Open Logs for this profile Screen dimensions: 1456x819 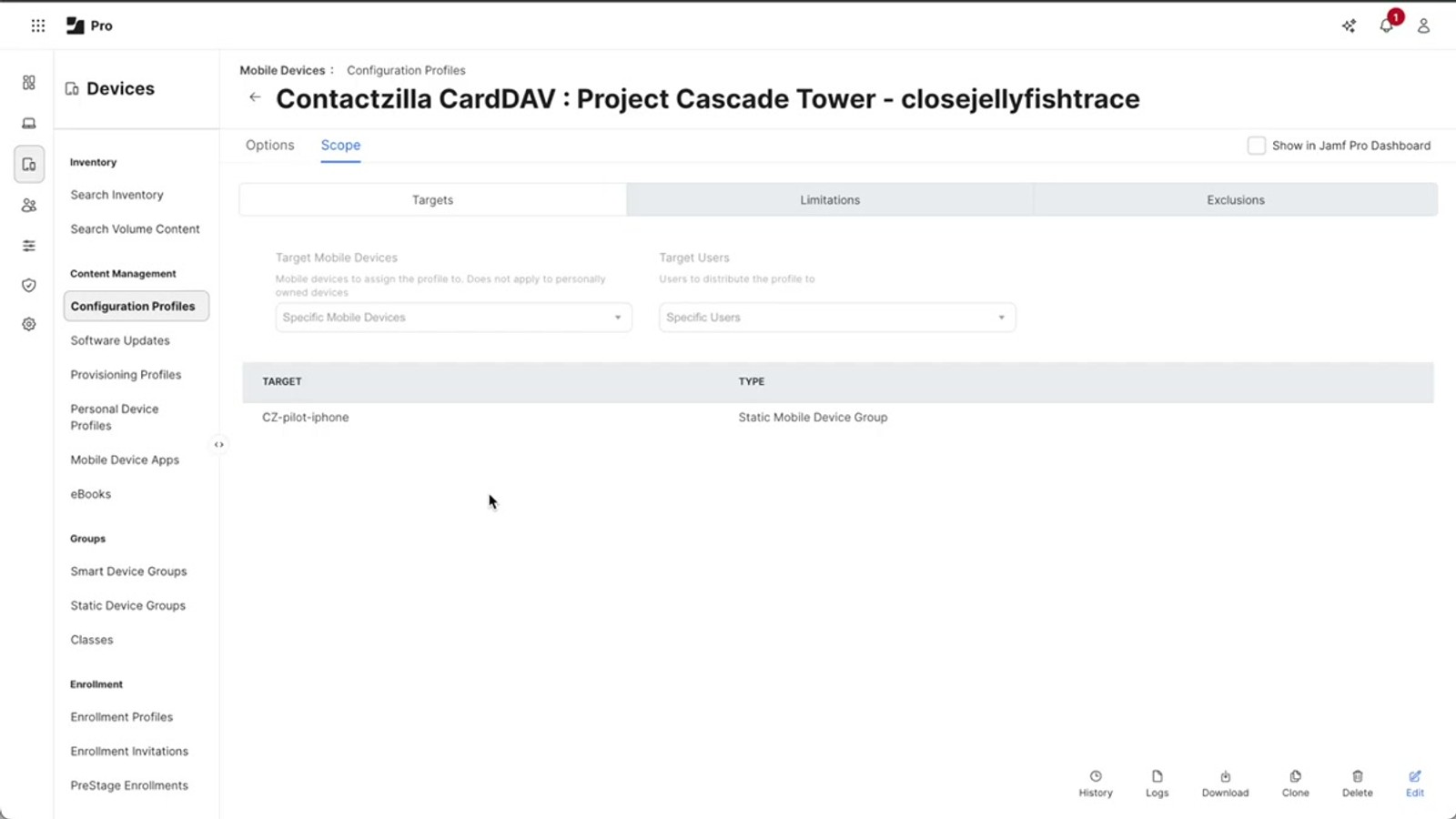1157,784
